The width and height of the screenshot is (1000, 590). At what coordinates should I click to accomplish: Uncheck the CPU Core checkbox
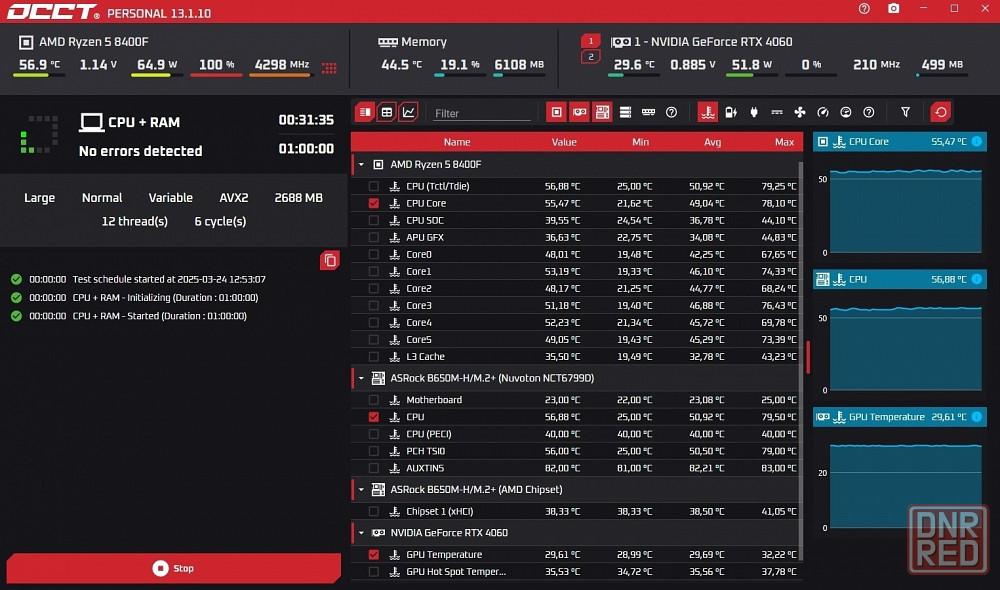(374, 203)
